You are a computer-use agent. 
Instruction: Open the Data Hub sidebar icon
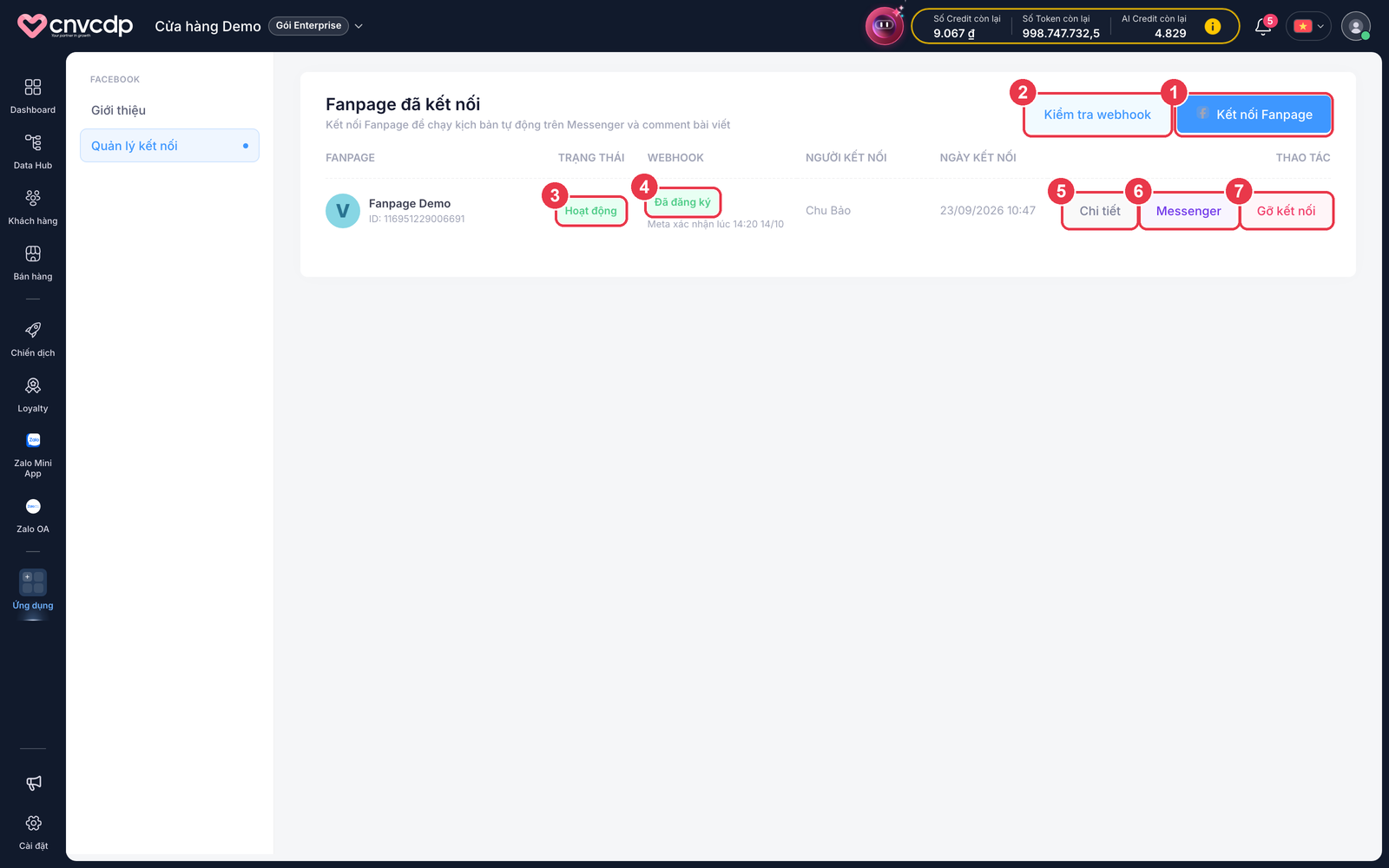pos(33,142)
